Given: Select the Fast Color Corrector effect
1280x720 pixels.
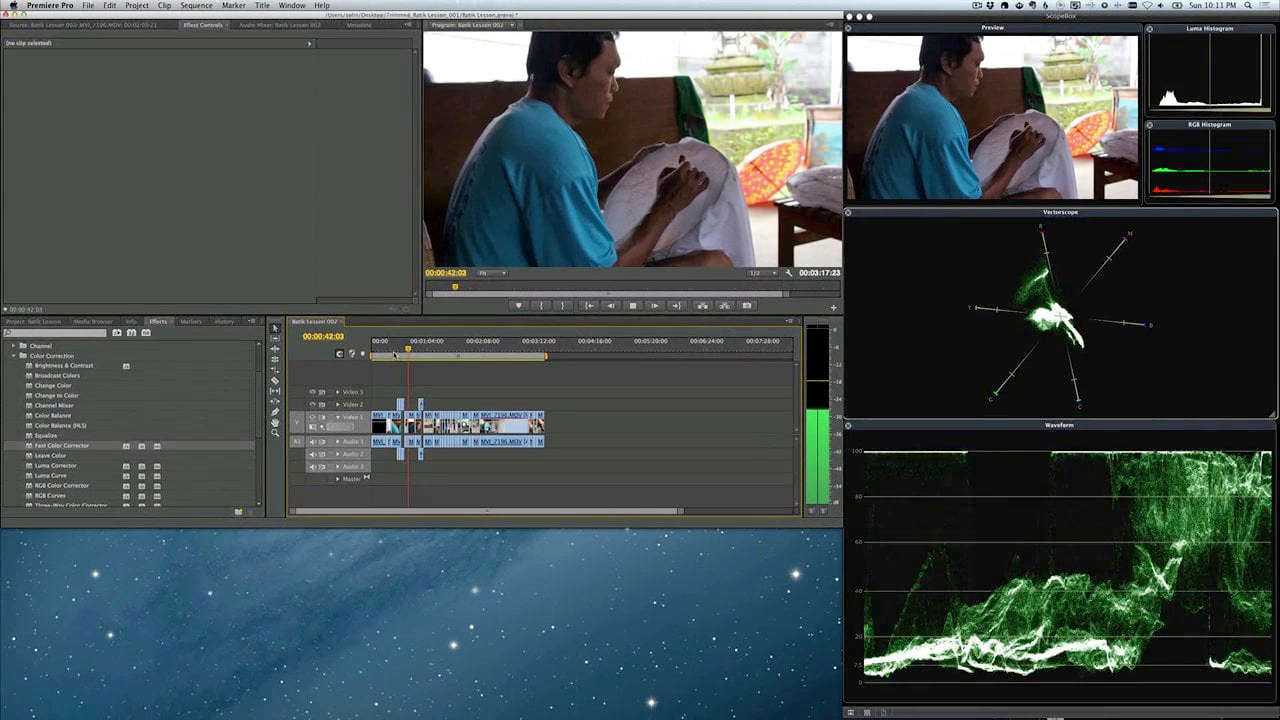Looking at the screenshot, I should tap(62, 446).
